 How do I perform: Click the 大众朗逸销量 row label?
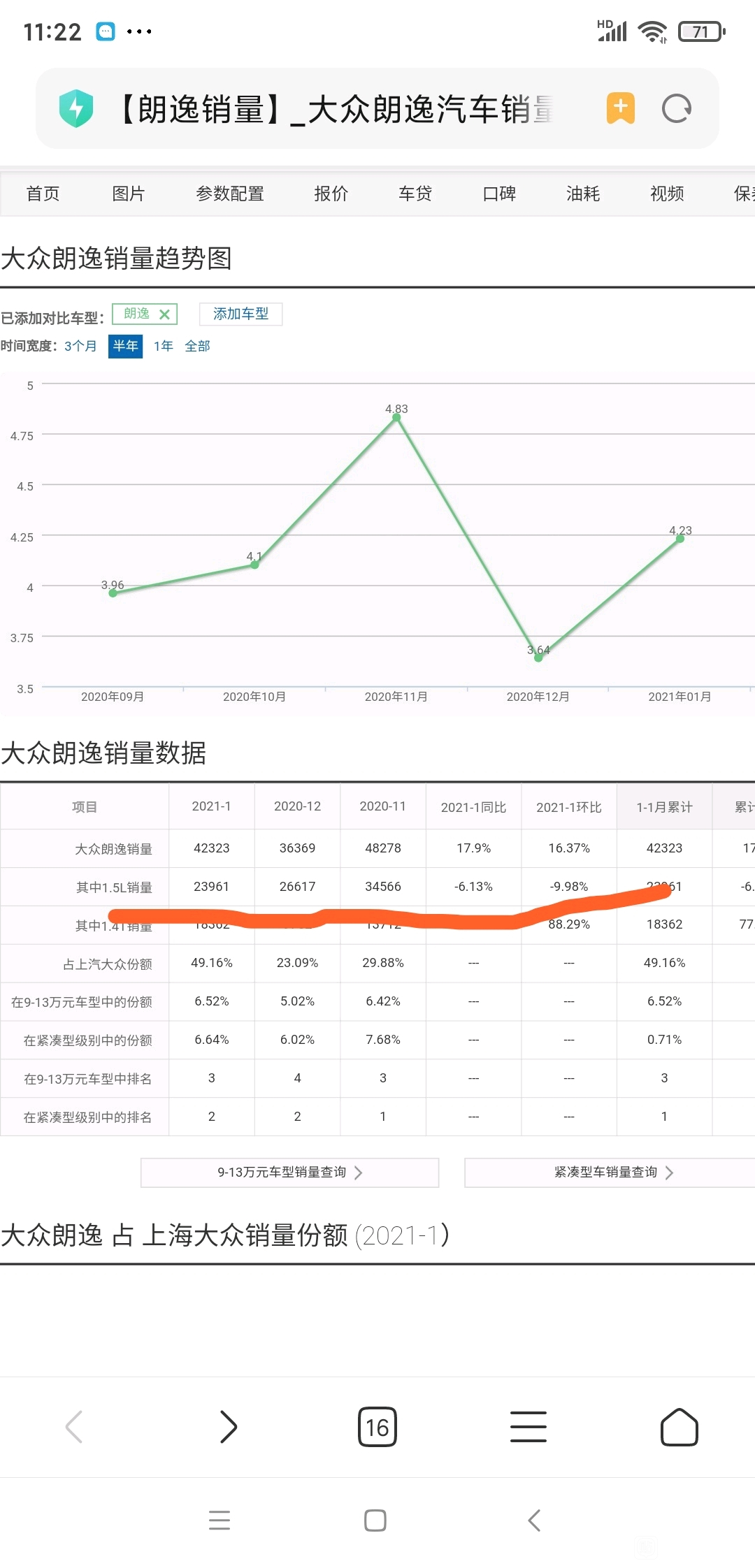(114, 849)
